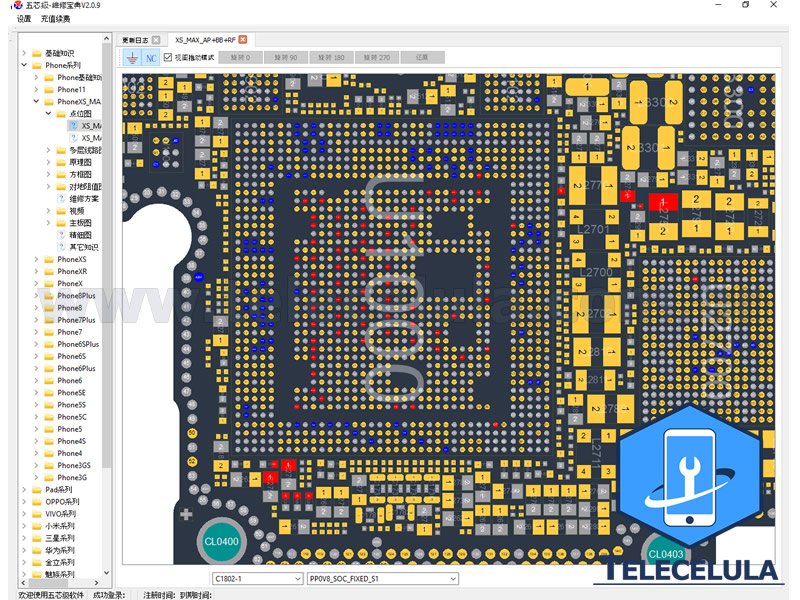Select the PhoneX tree item

coord(70,284)
